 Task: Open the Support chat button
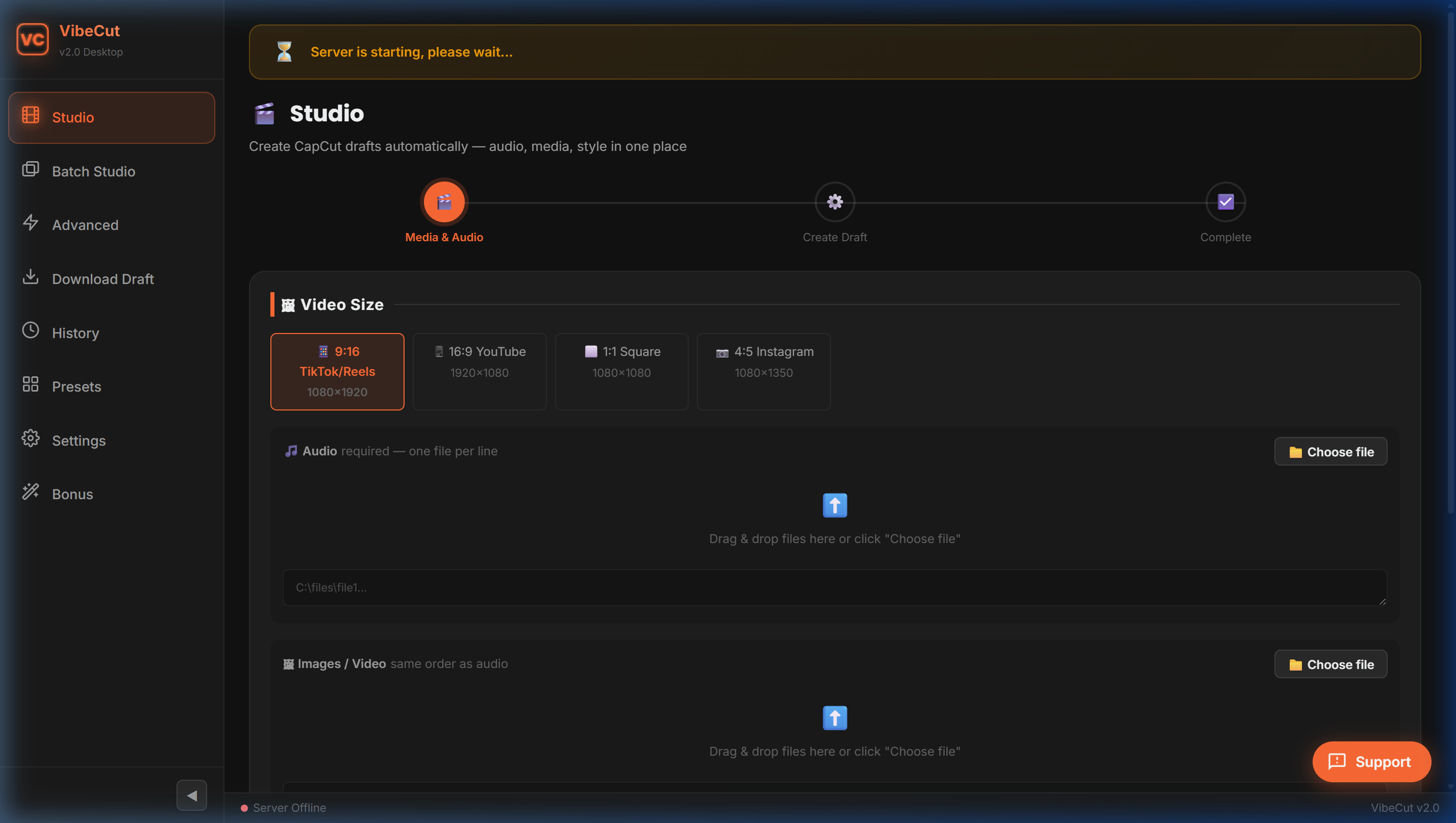point(1371,762)
